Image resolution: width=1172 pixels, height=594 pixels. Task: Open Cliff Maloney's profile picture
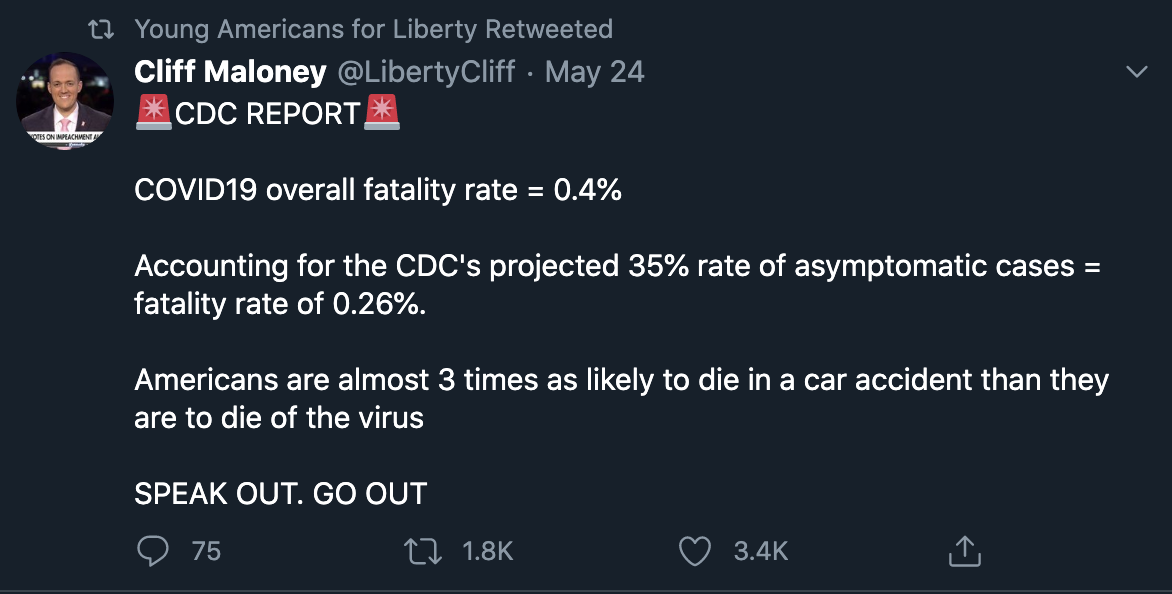pyautogui.click(x=65, y=100)
